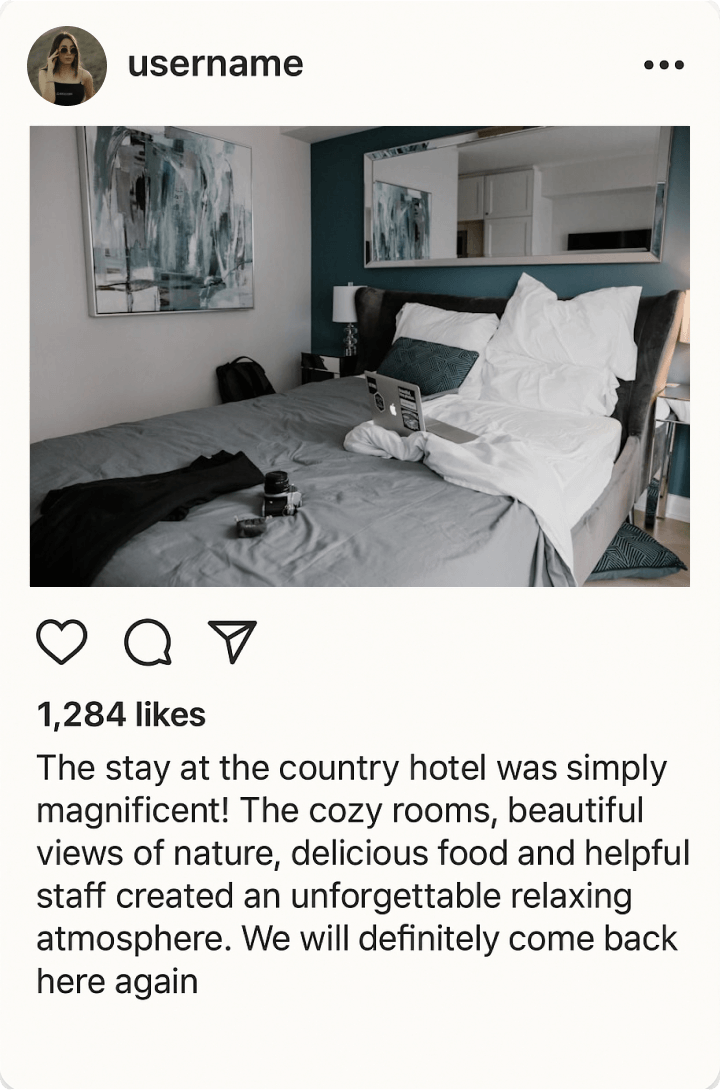Viewport: 720px width, 1090px height.
Task: Tap the black backpack against the wall
Action: tap(244, 380)
